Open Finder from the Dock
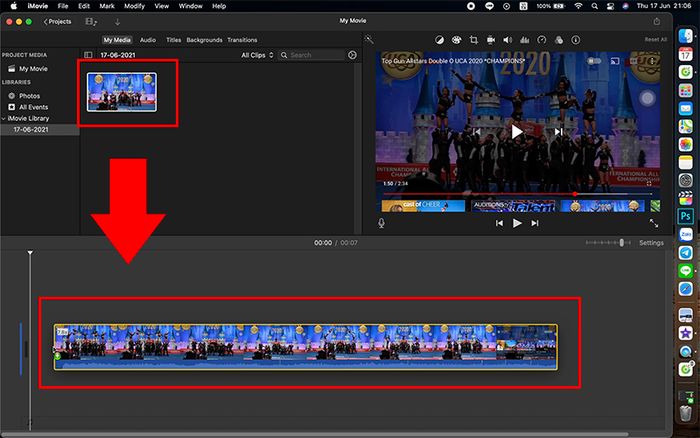Screen dimensions: 700x438 click(686, 36)
